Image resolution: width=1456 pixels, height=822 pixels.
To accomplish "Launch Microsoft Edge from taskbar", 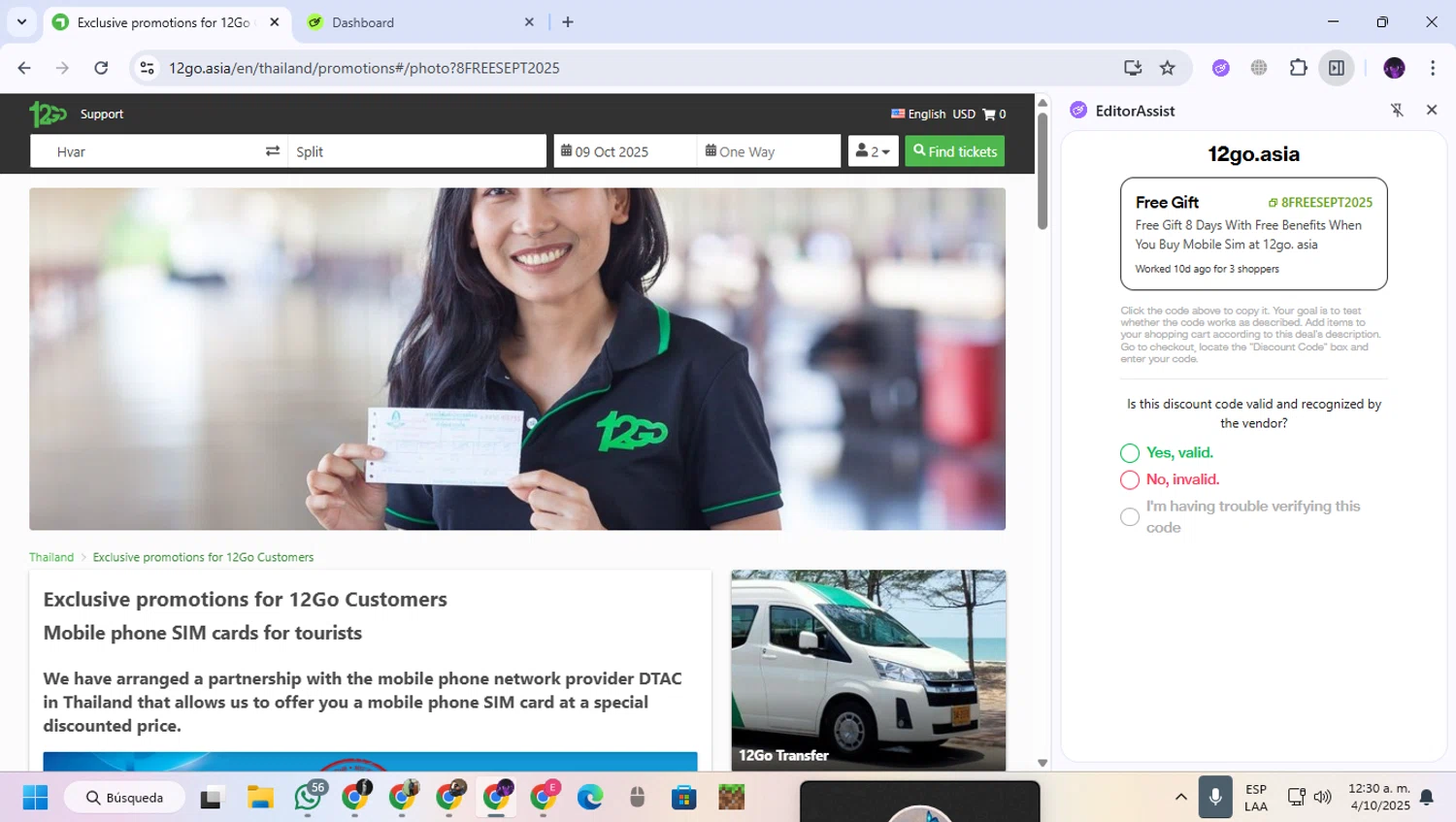I will (590, 798).
